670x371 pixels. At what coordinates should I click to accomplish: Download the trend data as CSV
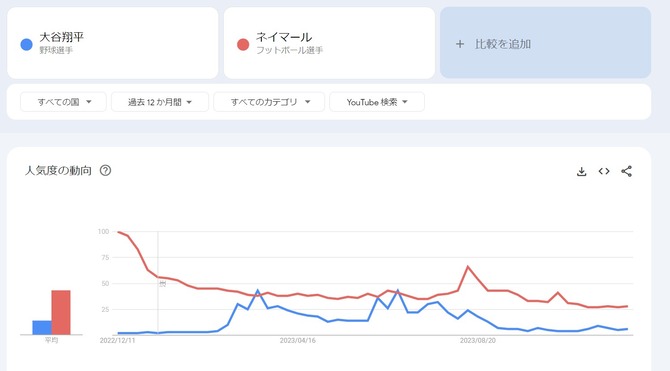(x=581, y=172)
